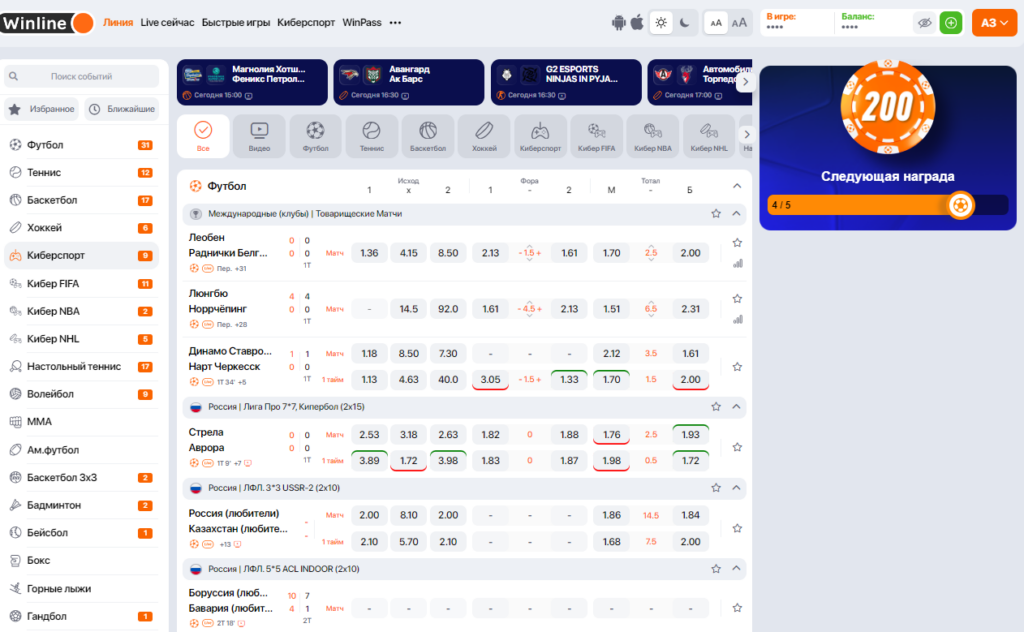Select Настольный теннис in sidebar
Screen dimensions: 1024x632
[x=81, y=366]
